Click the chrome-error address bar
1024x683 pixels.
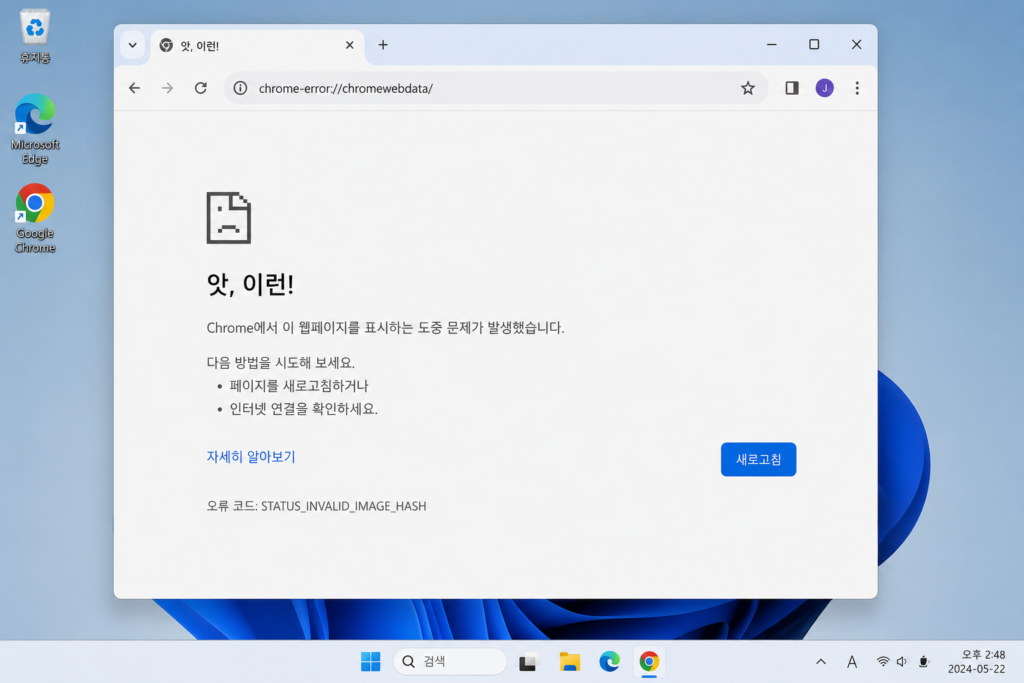pos(495,88)
